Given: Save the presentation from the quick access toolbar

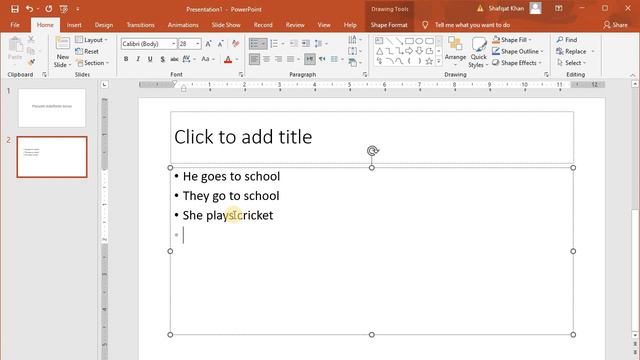Looking at the screenshot, I should tap(15, 9).
